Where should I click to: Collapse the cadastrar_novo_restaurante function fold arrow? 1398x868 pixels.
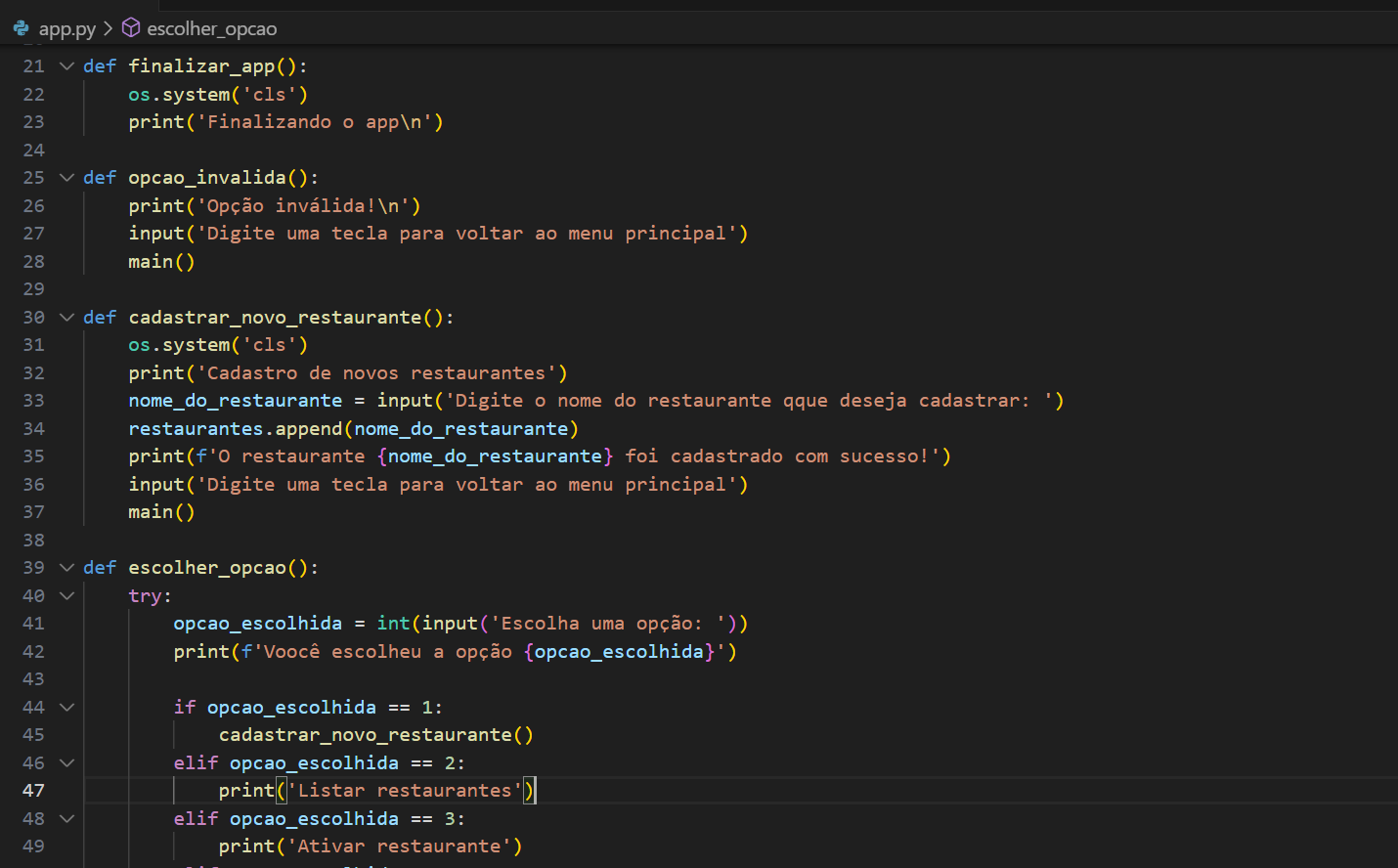click(66, 317)
